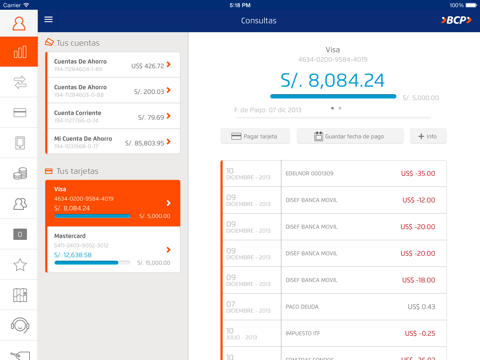Expand the Mastercard card chevron

[168, 250]
